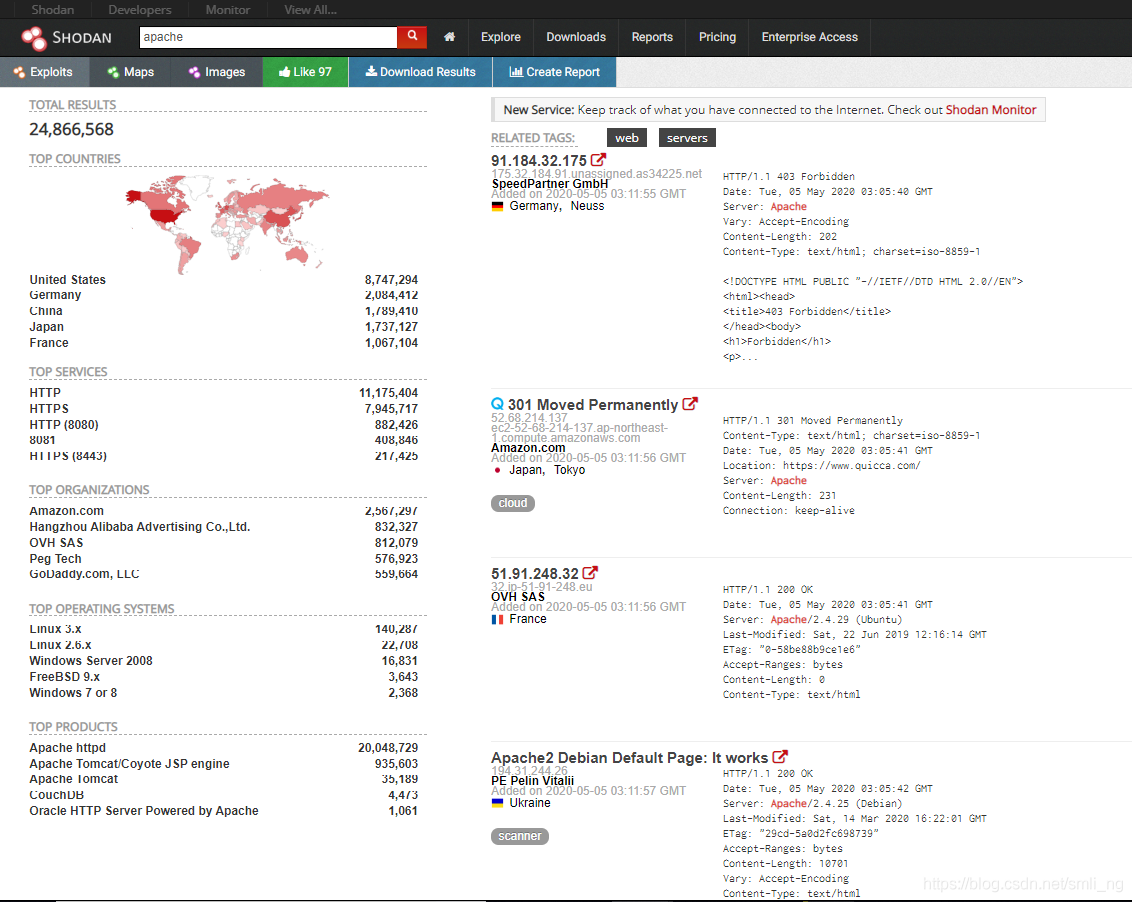This screenshot has width=1132, height=902.
Task: Open Apache2 Debian Default Page result
Action: (x=630, y=758)
